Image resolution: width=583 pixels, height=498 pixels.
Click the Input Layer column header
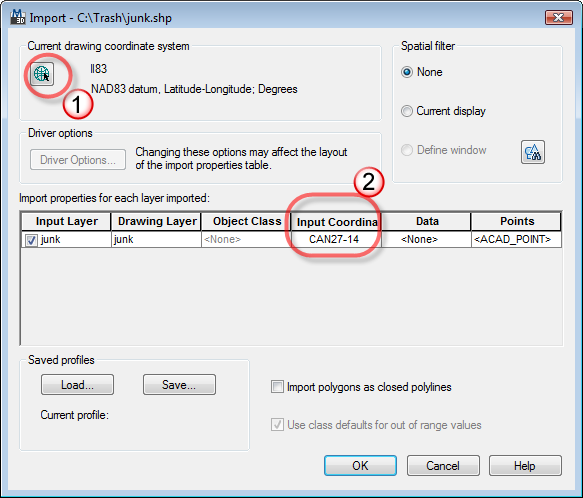67,221
